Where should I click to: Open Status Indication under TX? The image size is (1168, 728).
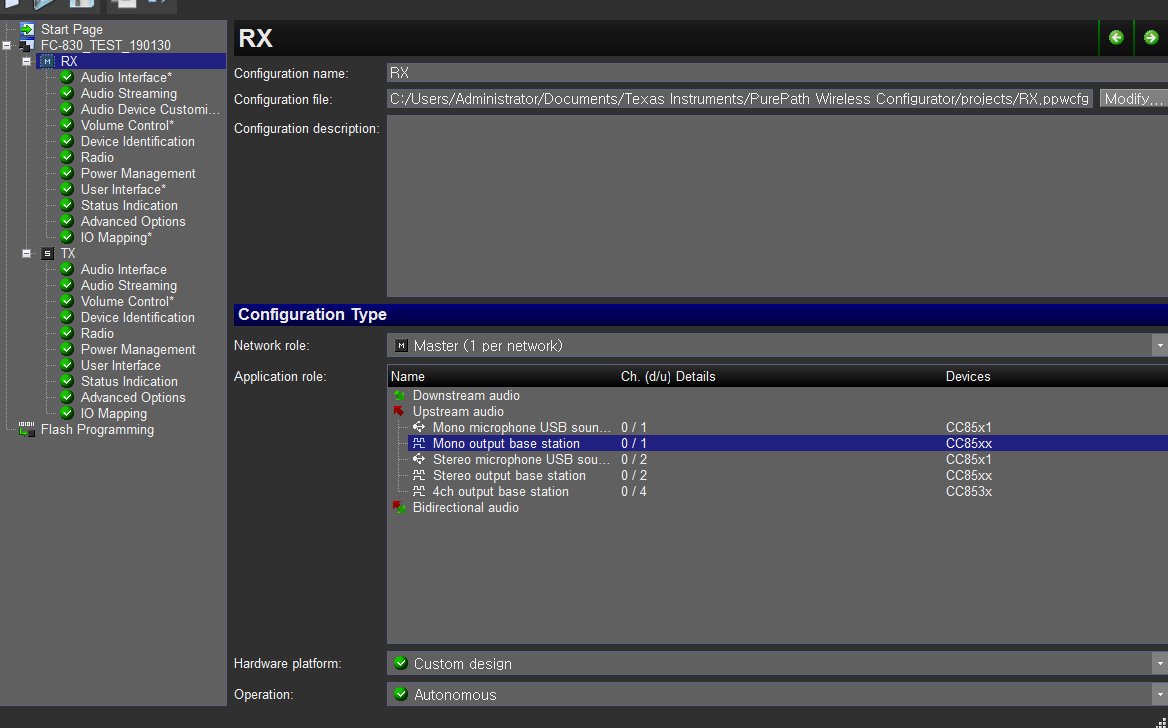129,382
